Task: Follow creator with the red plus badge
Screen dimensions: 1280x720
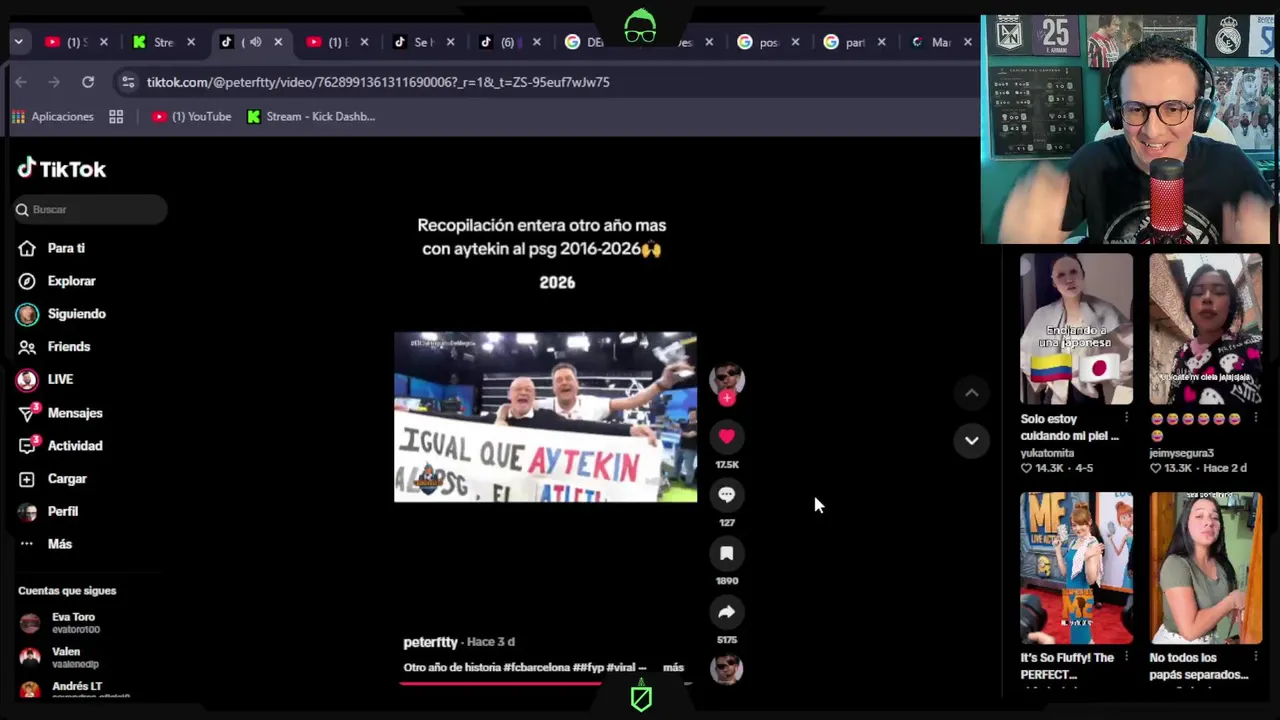Action: point(727,398)
